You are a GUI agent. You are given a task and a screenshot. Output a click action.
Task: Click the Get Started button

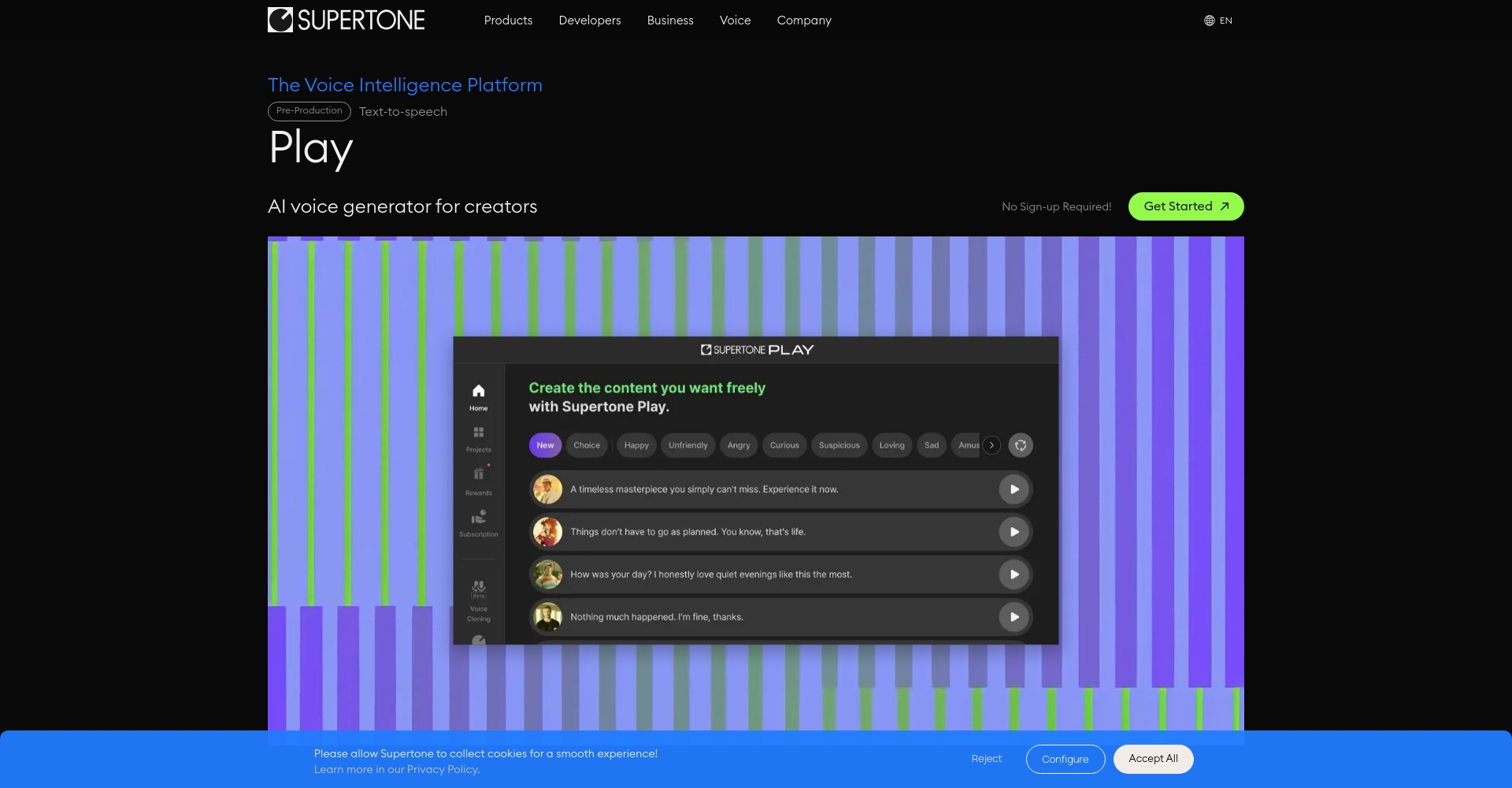pos(1185,206)
